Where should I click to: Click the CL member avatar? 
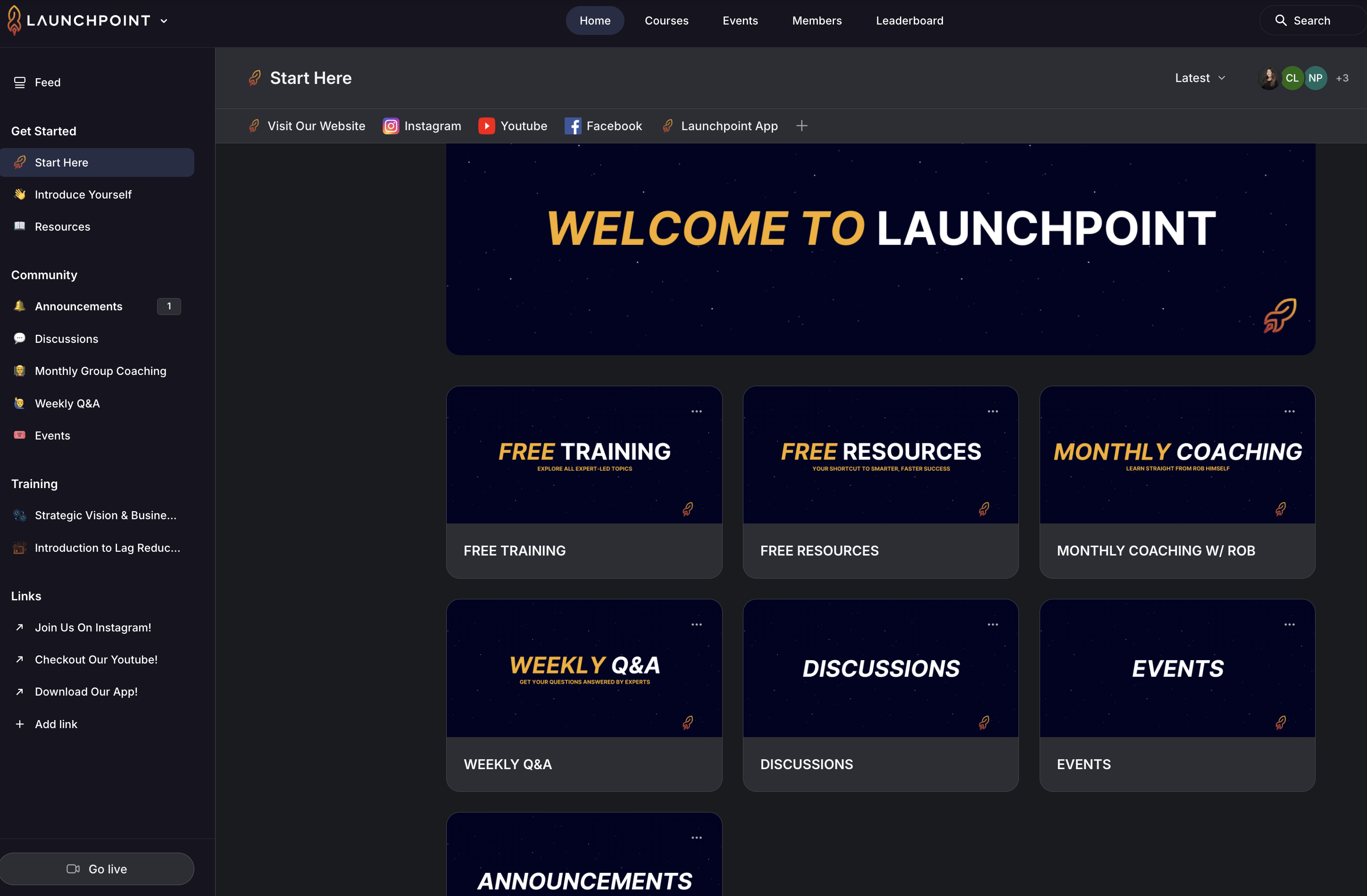click(x=1292, y=78)
